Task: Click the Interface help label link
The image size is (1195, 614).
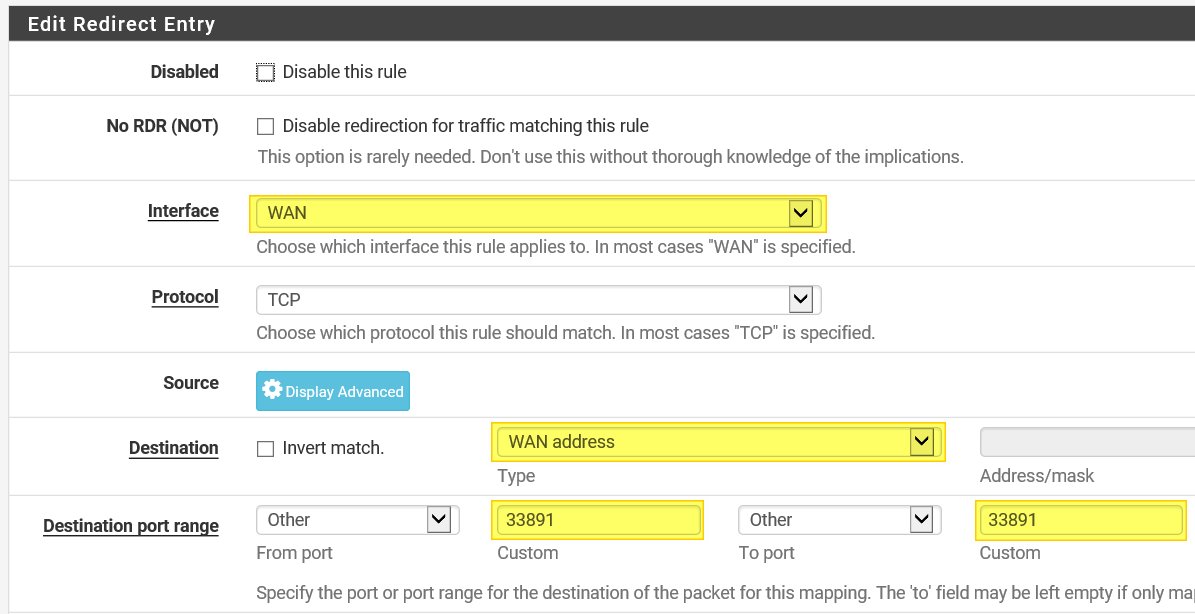Action: (183, 211)
